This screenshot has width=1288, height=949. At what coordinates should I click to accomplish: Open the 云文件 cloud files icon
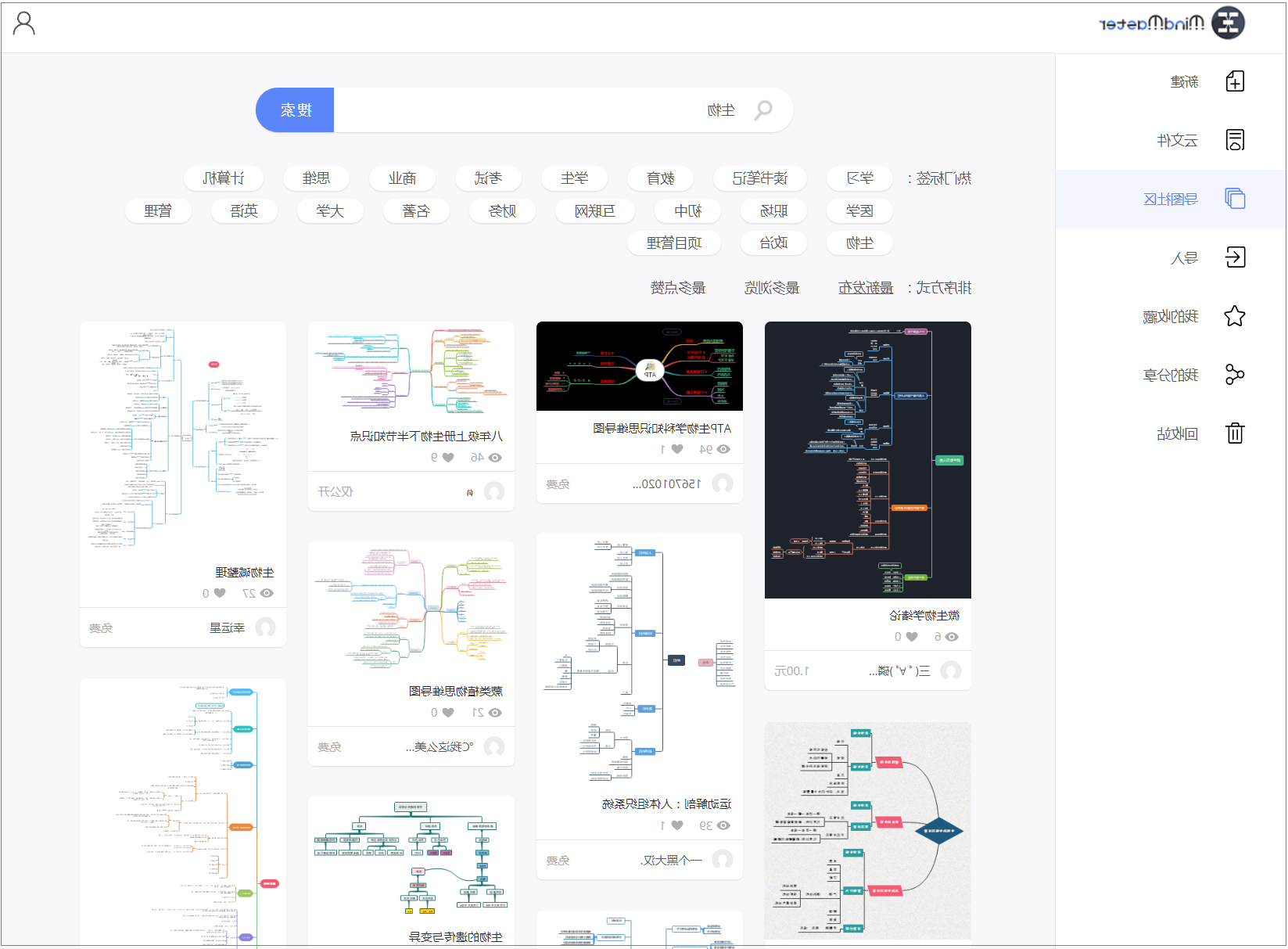click(1235, 140)
